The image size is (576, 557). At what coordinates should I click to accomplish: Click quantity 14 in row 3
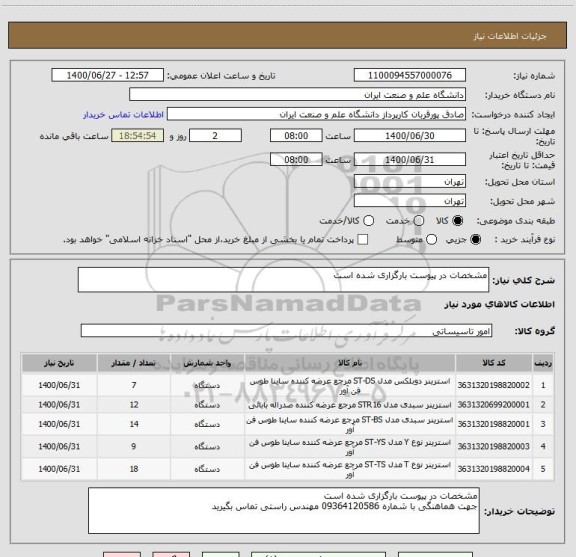pos(134,424)
